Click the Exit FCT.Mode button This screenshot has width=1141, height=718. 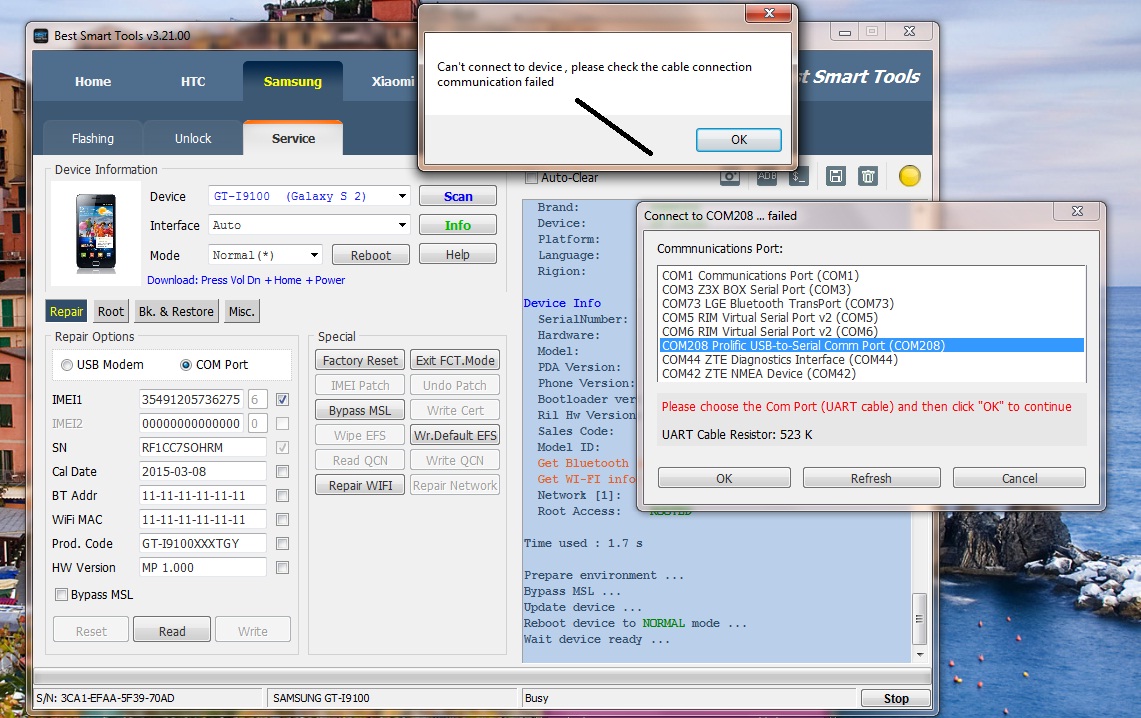point(455,360)
